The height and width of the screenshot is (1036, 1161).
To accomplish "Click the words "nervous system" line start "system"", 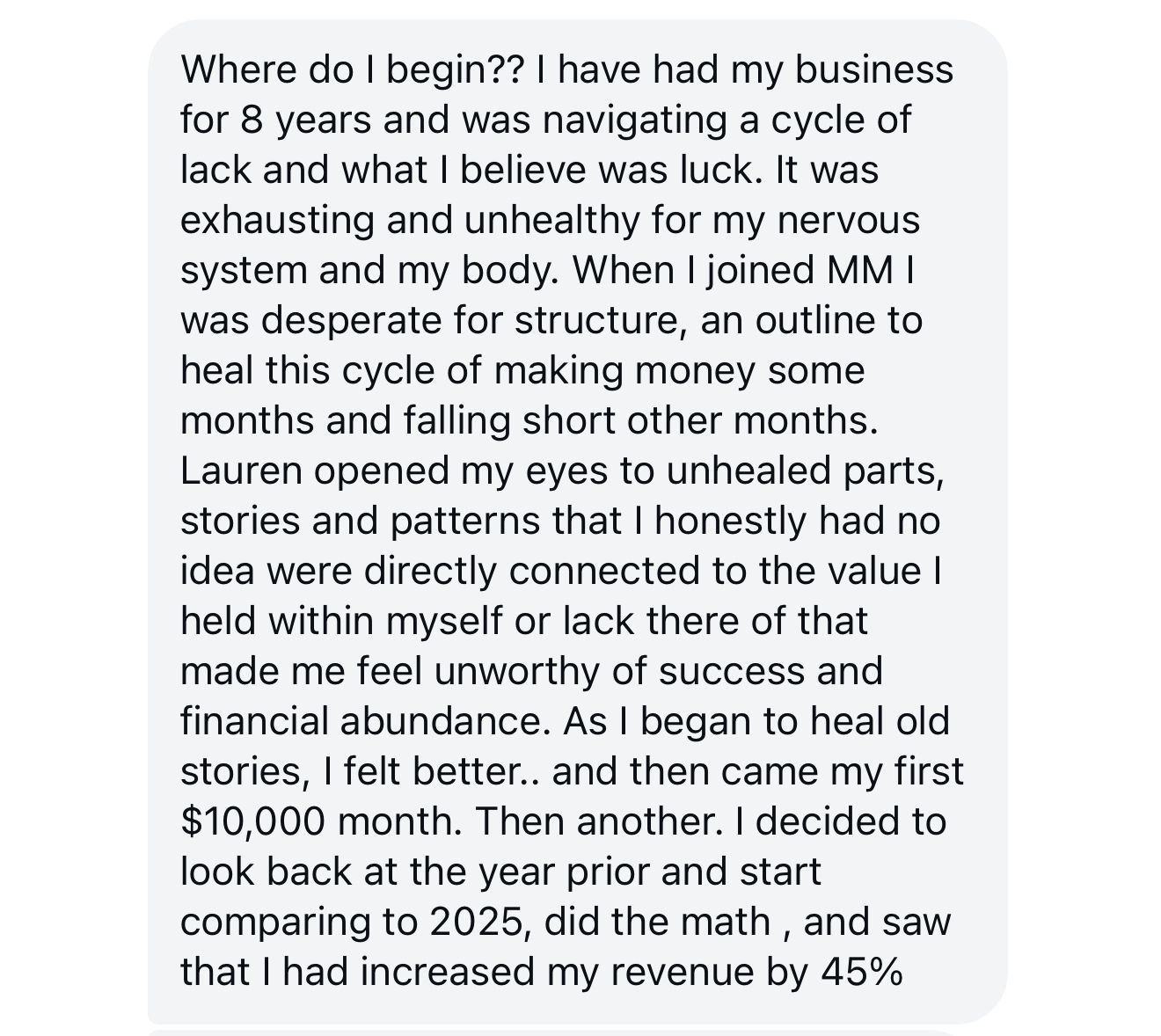I will click(x=244, y=270).
